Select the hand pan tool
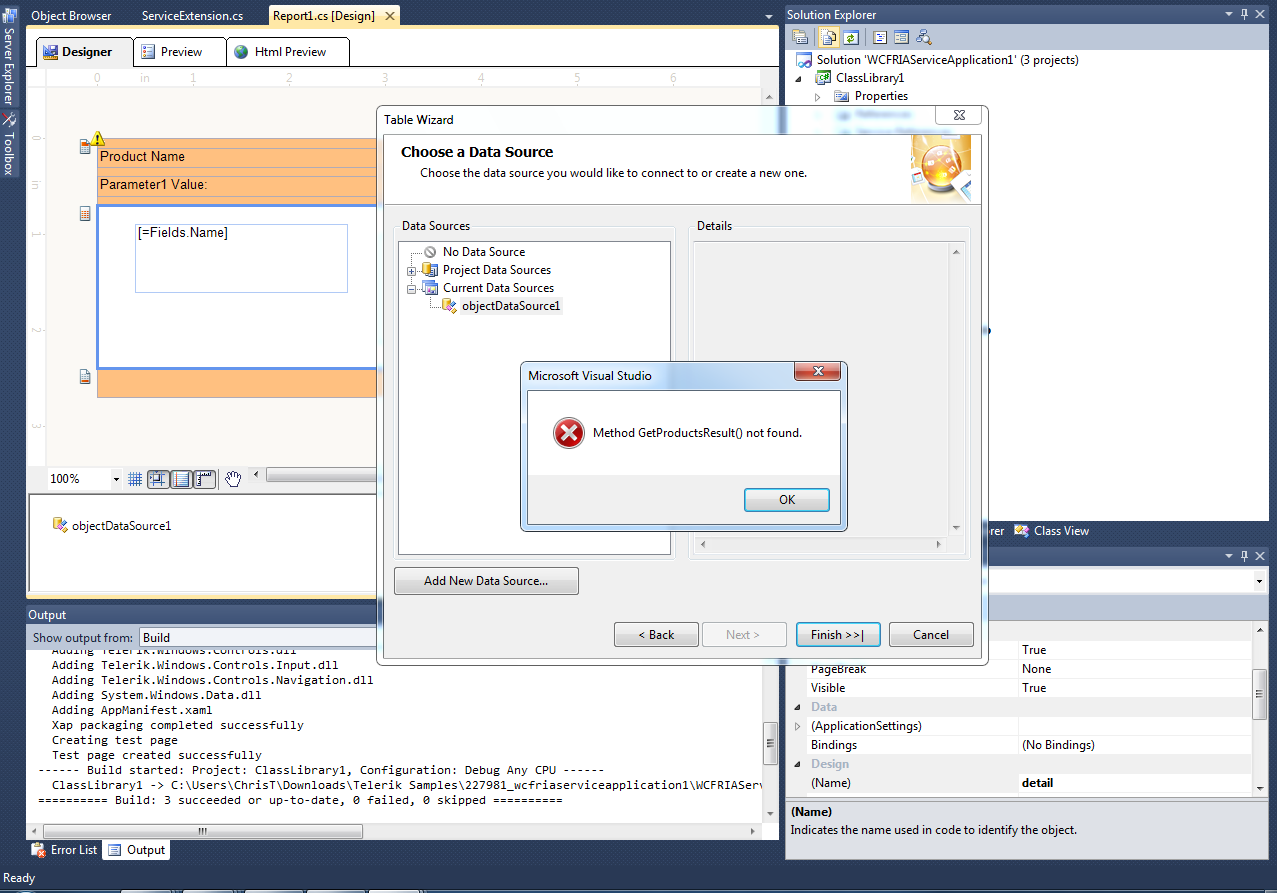This screenshot has height=893, width=1277. 233,479
